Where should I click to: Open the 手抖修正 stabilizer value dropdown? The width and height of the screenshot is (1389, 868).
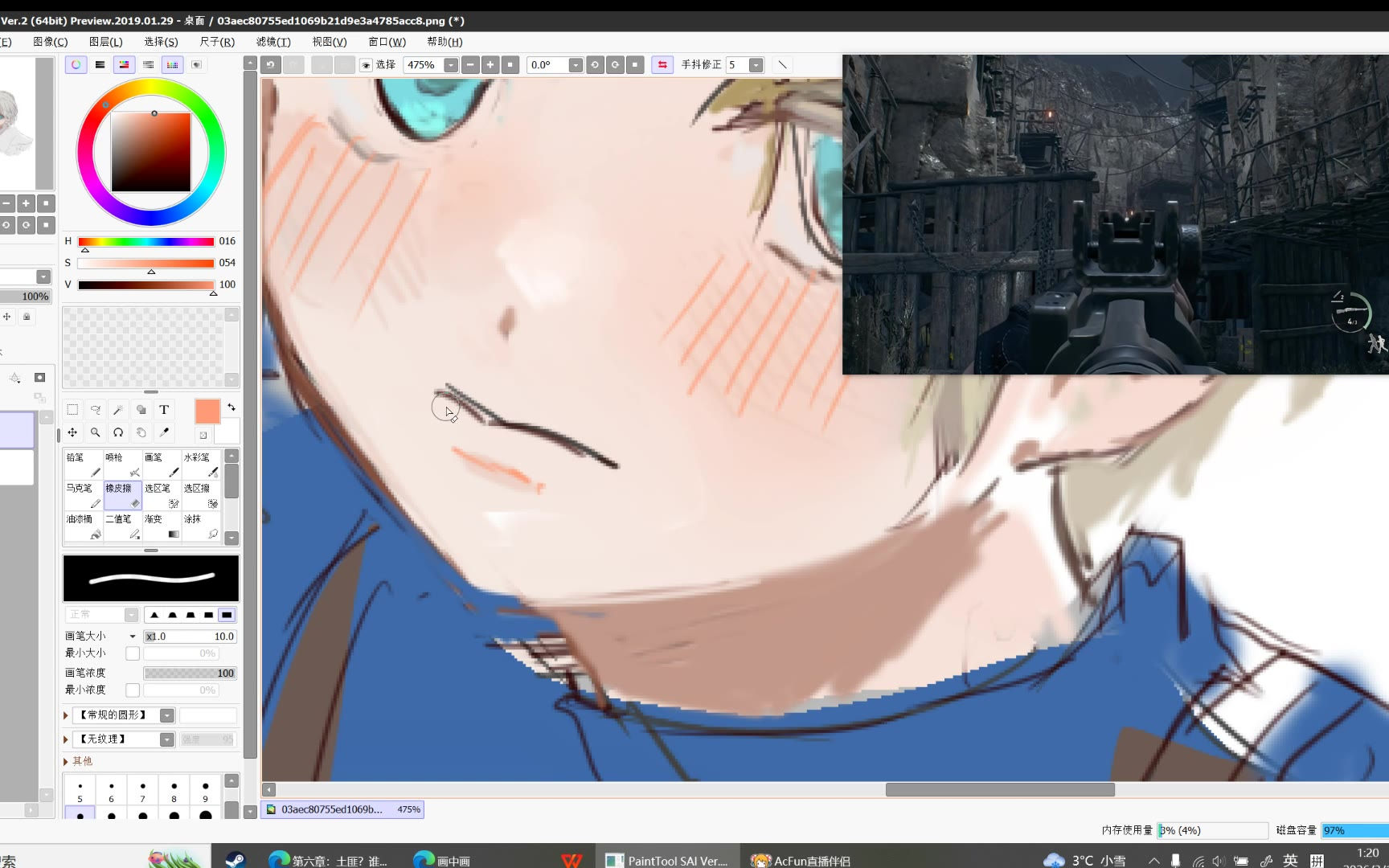[756, 65]
